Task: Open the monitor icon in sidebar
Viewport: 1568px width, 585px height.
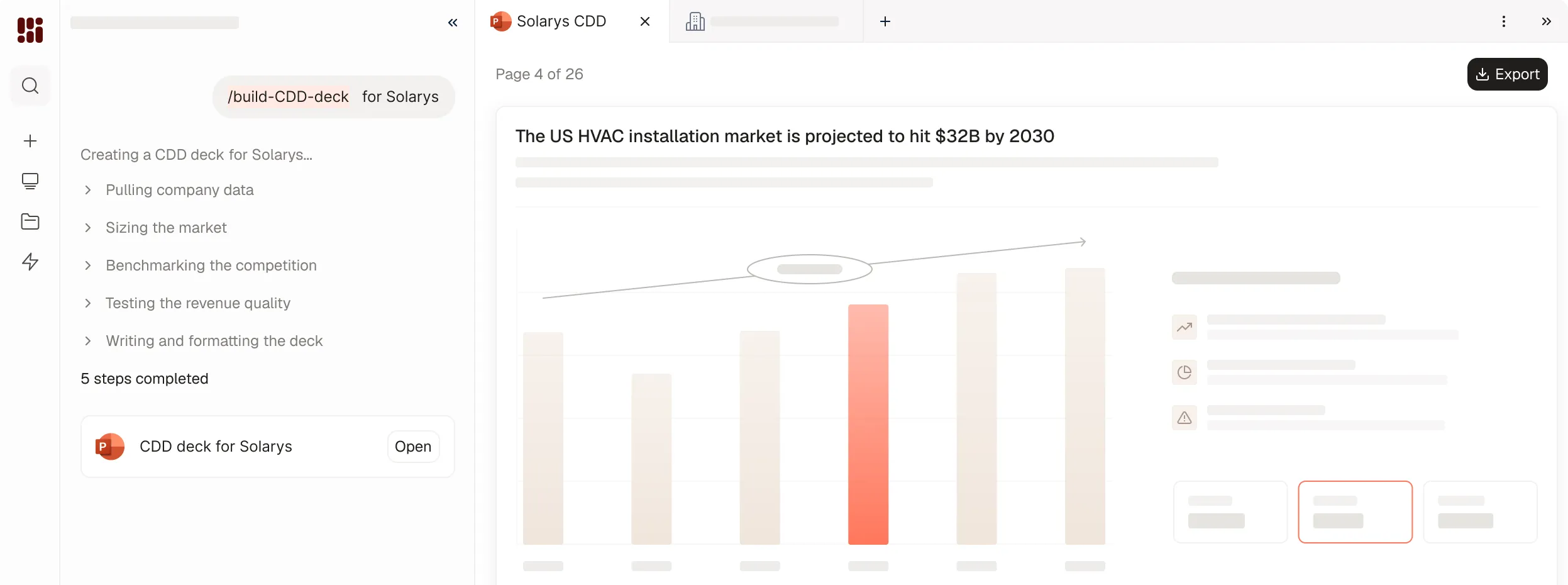Action: tap(30, 181)
